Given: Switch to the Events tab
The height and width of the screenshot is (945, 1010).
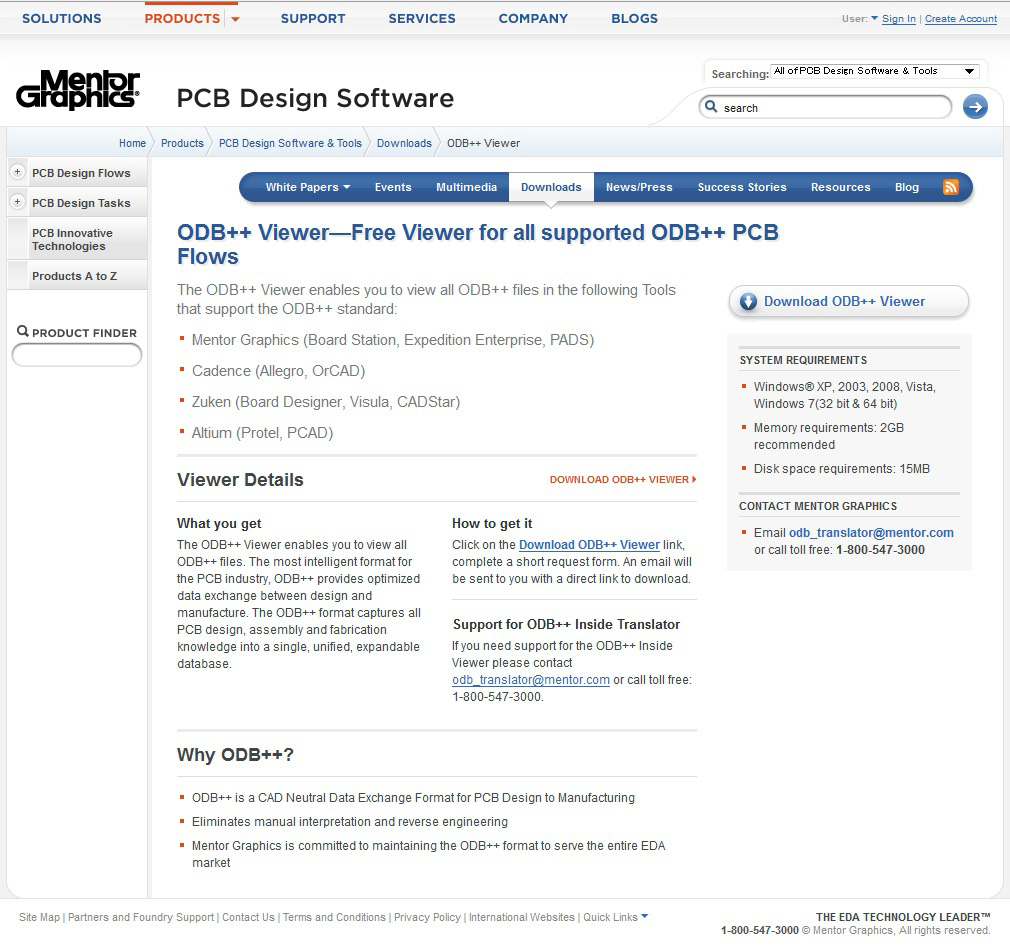Looking at the screenshot, I should pyautogui.click(x=393, y=187).
